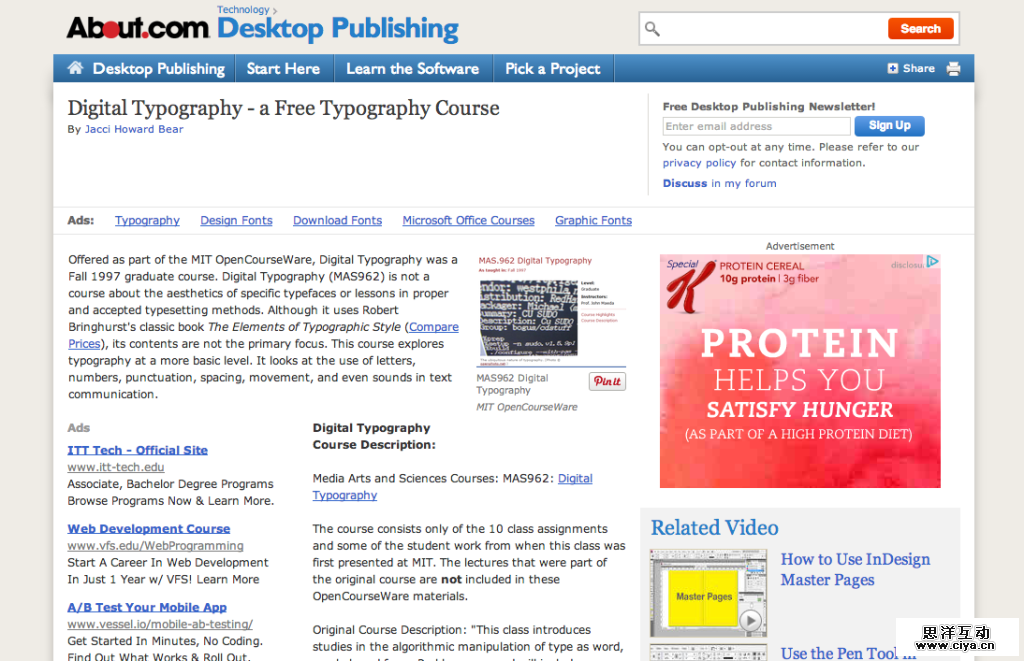This screenshot has width=1024, height=661.
Task: Click the Download Fonts ad link
Action: (x=337, y=221)
